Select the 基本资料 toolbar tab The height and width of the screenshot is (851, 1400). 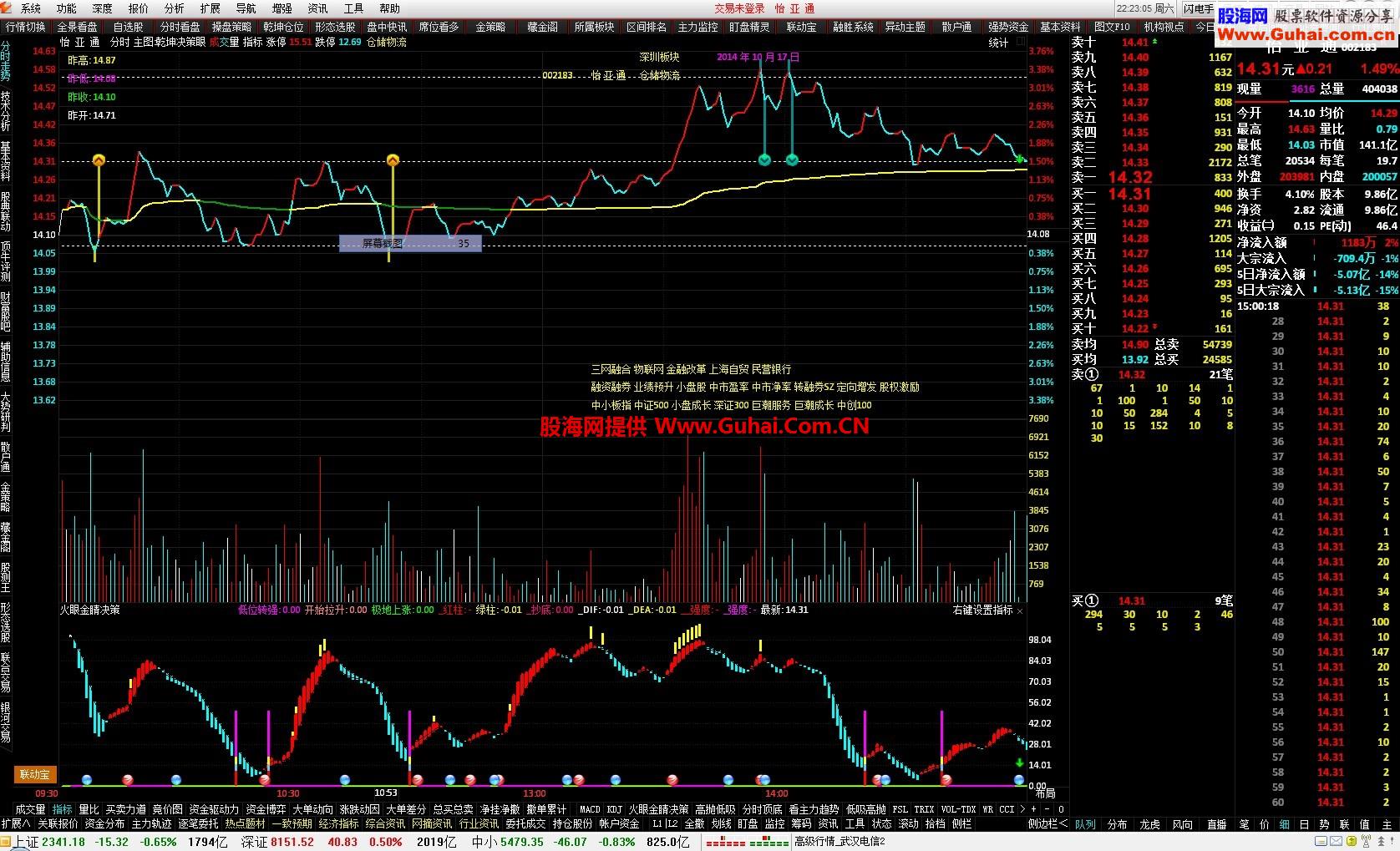(1060, 27)
